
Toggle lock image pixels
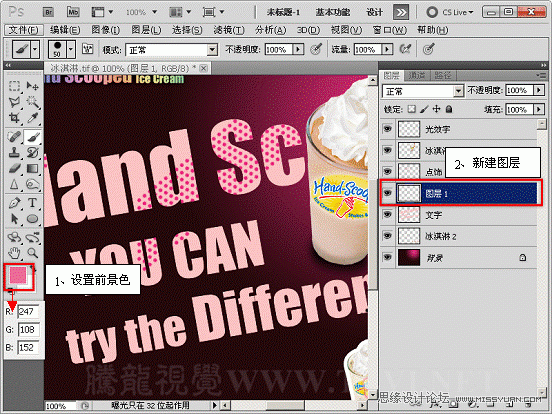tap(424, 109)
